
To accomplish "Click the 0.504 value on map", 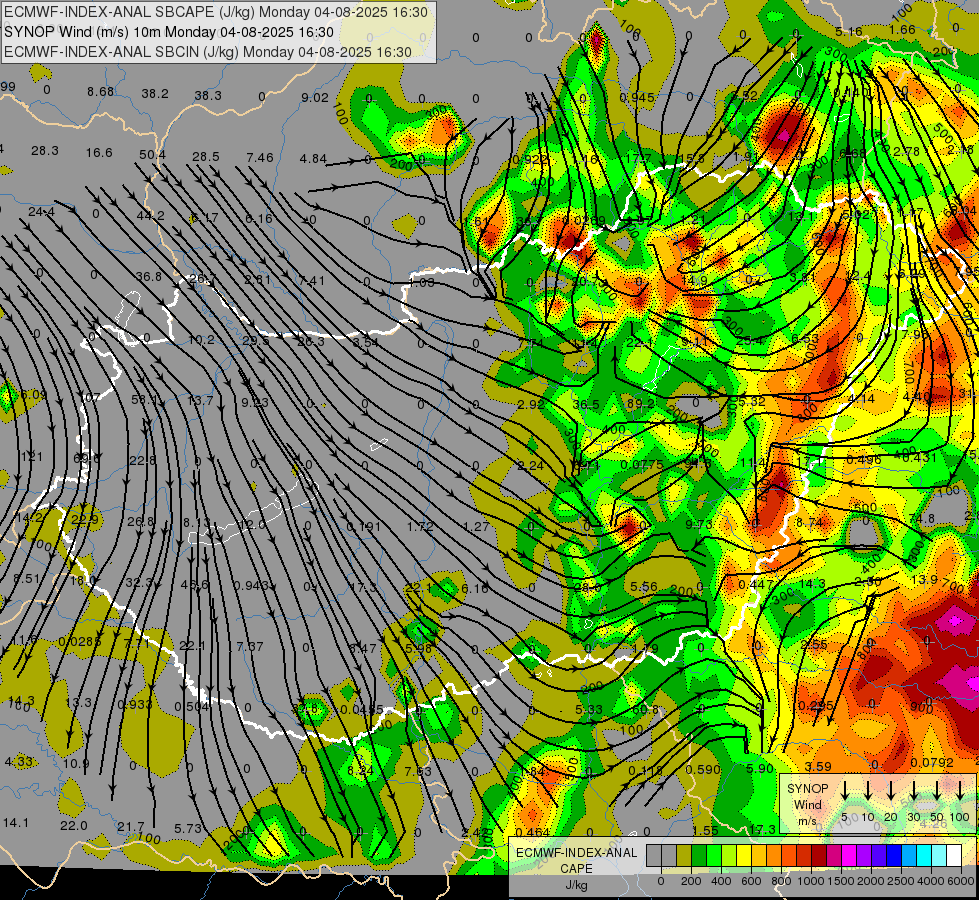I will 192,706.
